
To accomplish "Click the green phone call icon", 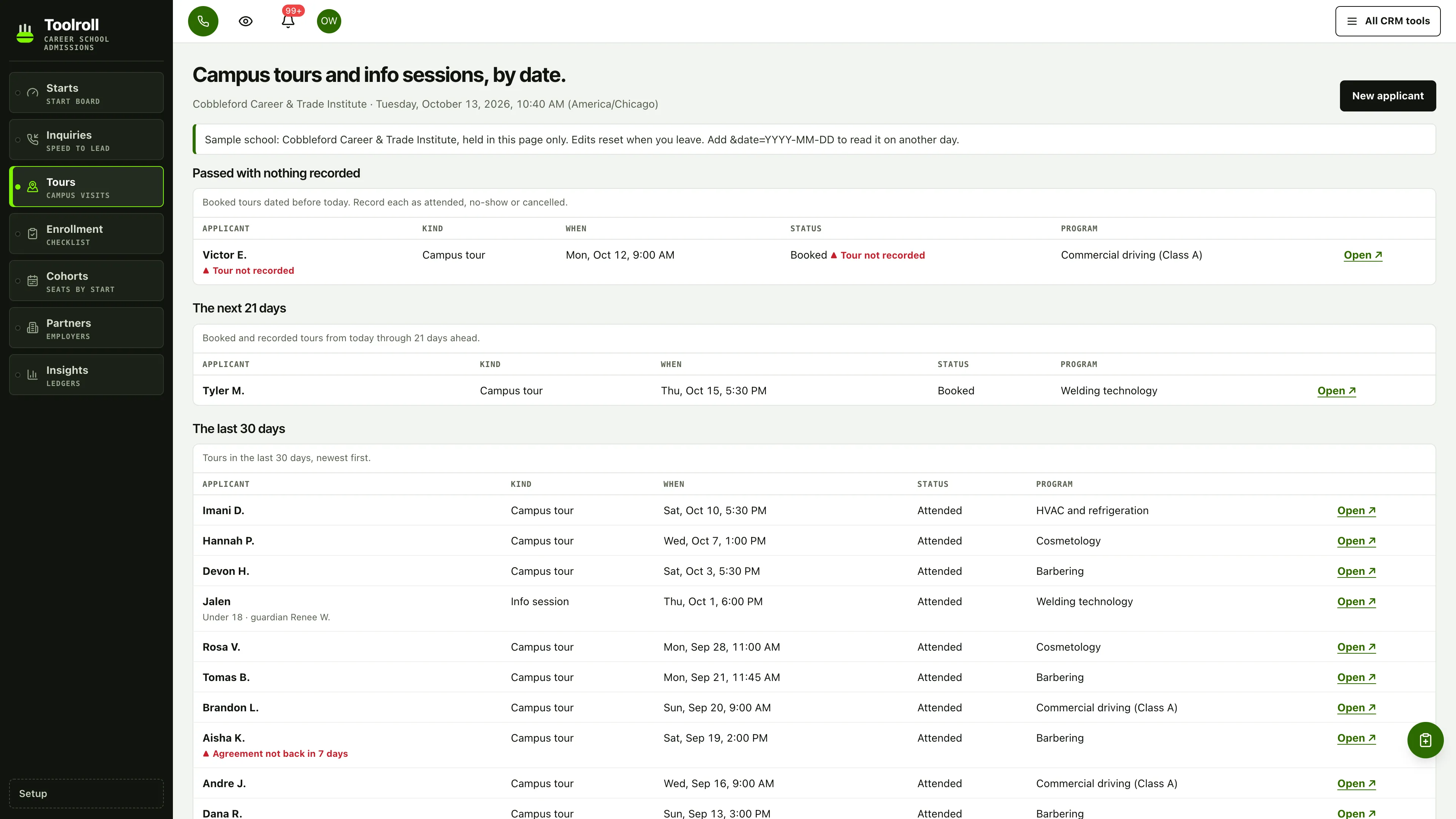I will click(203, 21).
